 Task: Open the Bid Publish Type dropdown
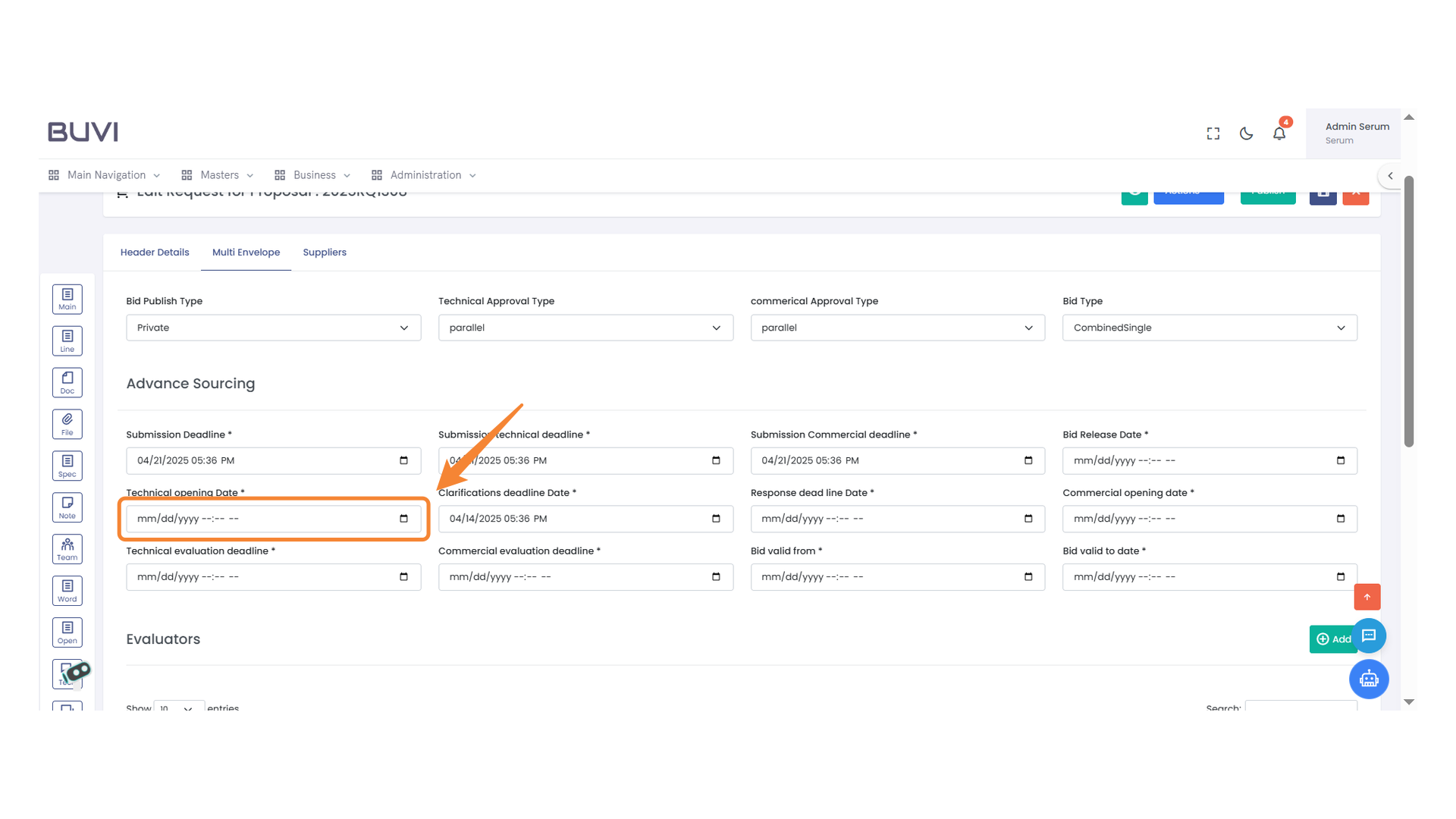pos(273,328)
